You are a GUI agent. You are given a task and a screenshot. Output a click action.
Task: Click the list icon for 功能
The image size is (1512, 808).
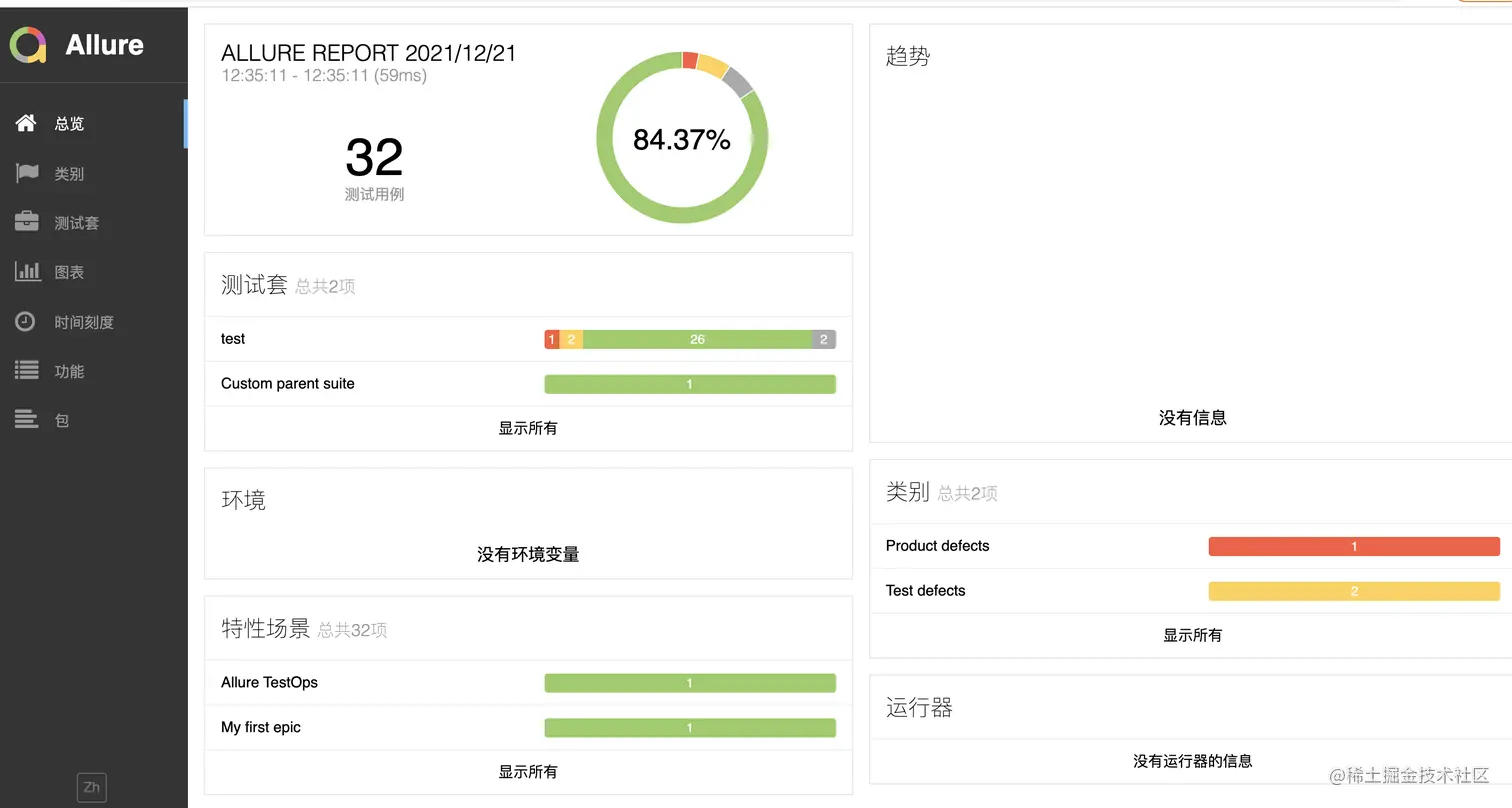click(26, 371)
